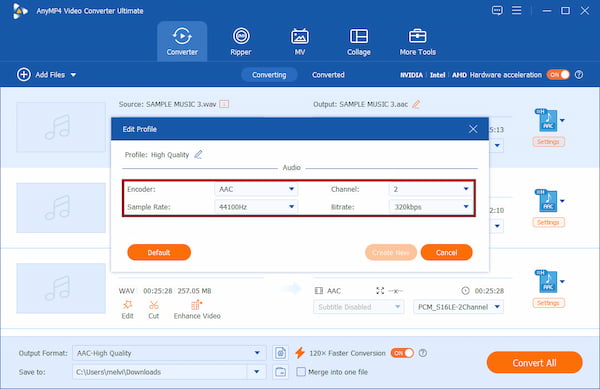Click the 120x Faster Conversion lightning icon

(x=300, y=353)
